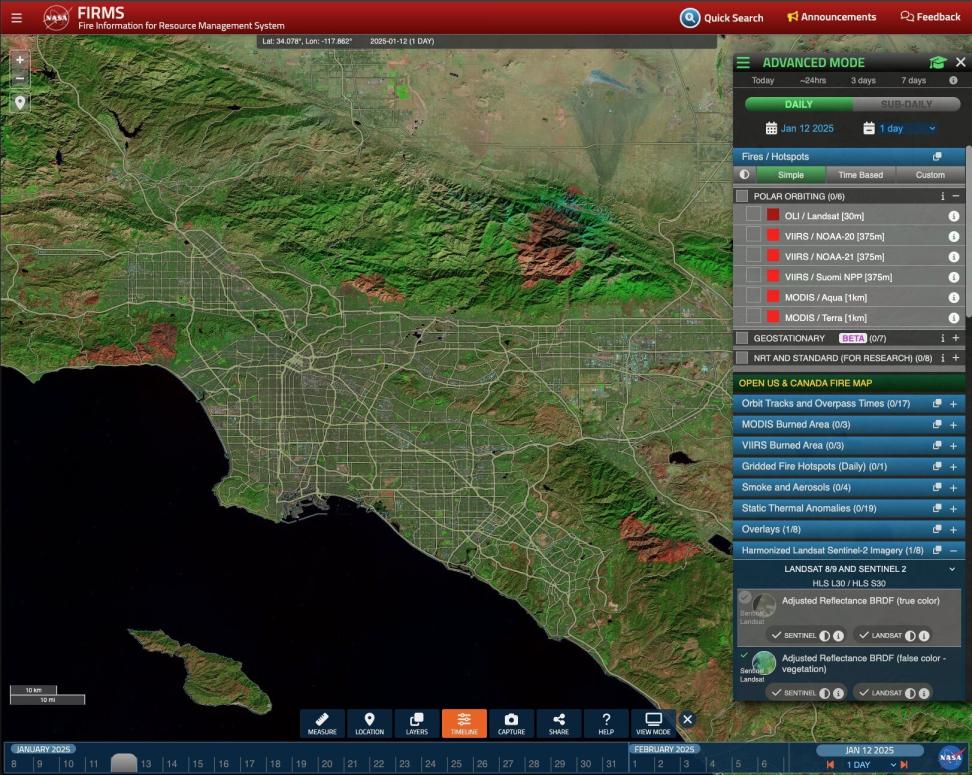The image size is (972, 775).
Task: Toggle LANDSAT for false color vegetation
Action: (x=880, y=693)
